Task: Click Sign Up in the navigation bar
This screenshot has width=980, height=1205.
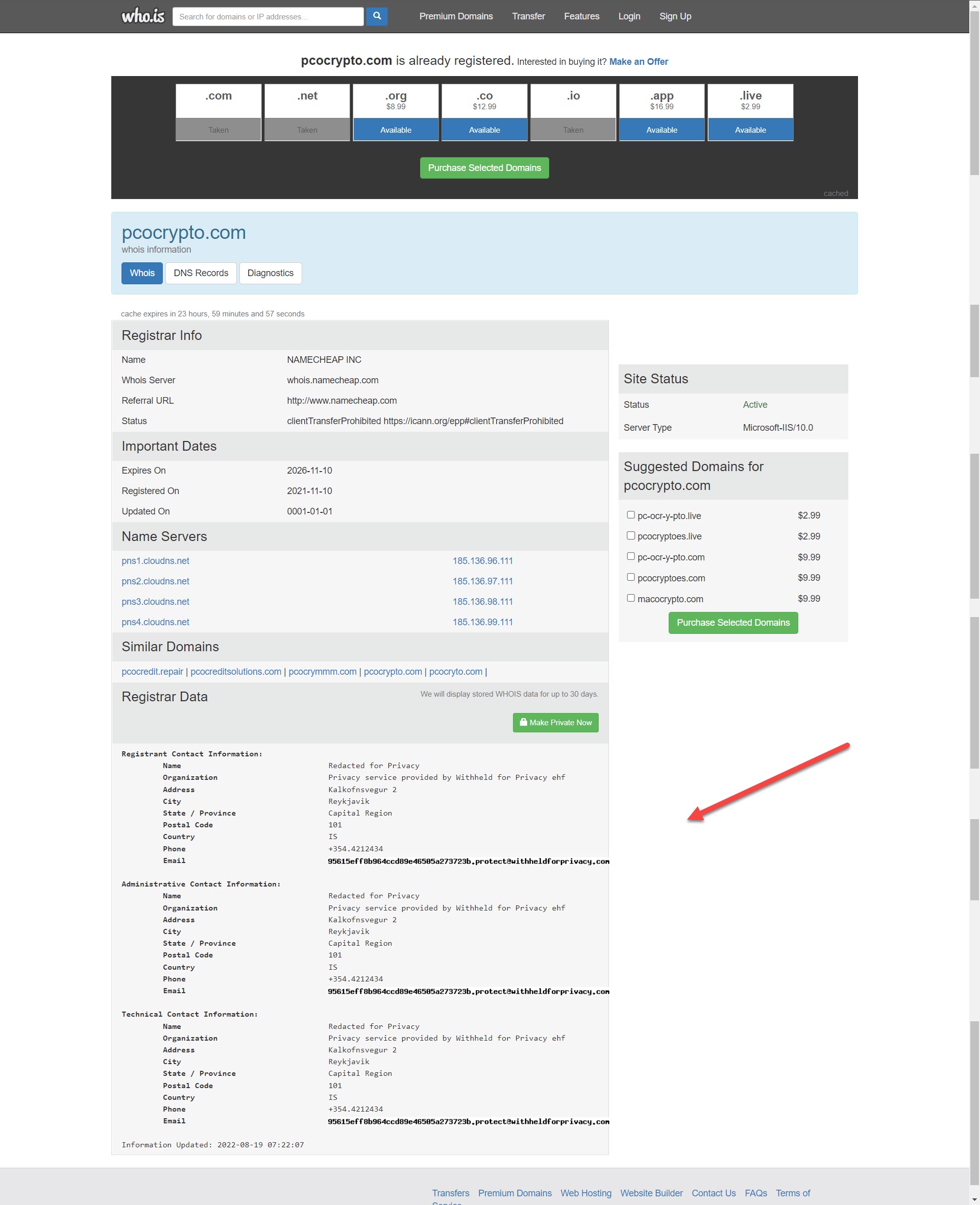Action: (675, 16)
